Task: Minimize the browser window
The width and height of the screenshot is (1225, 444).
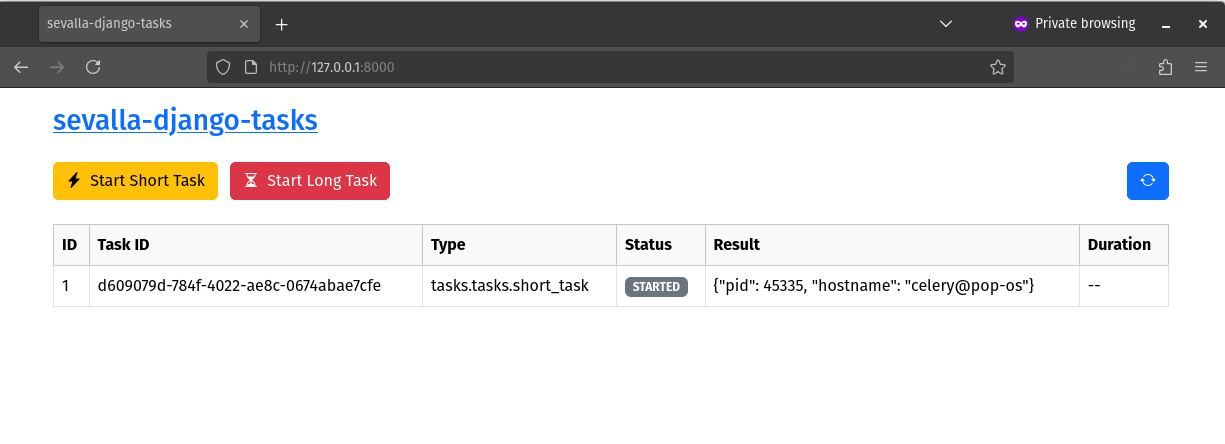Action: tap(1167, 24)
